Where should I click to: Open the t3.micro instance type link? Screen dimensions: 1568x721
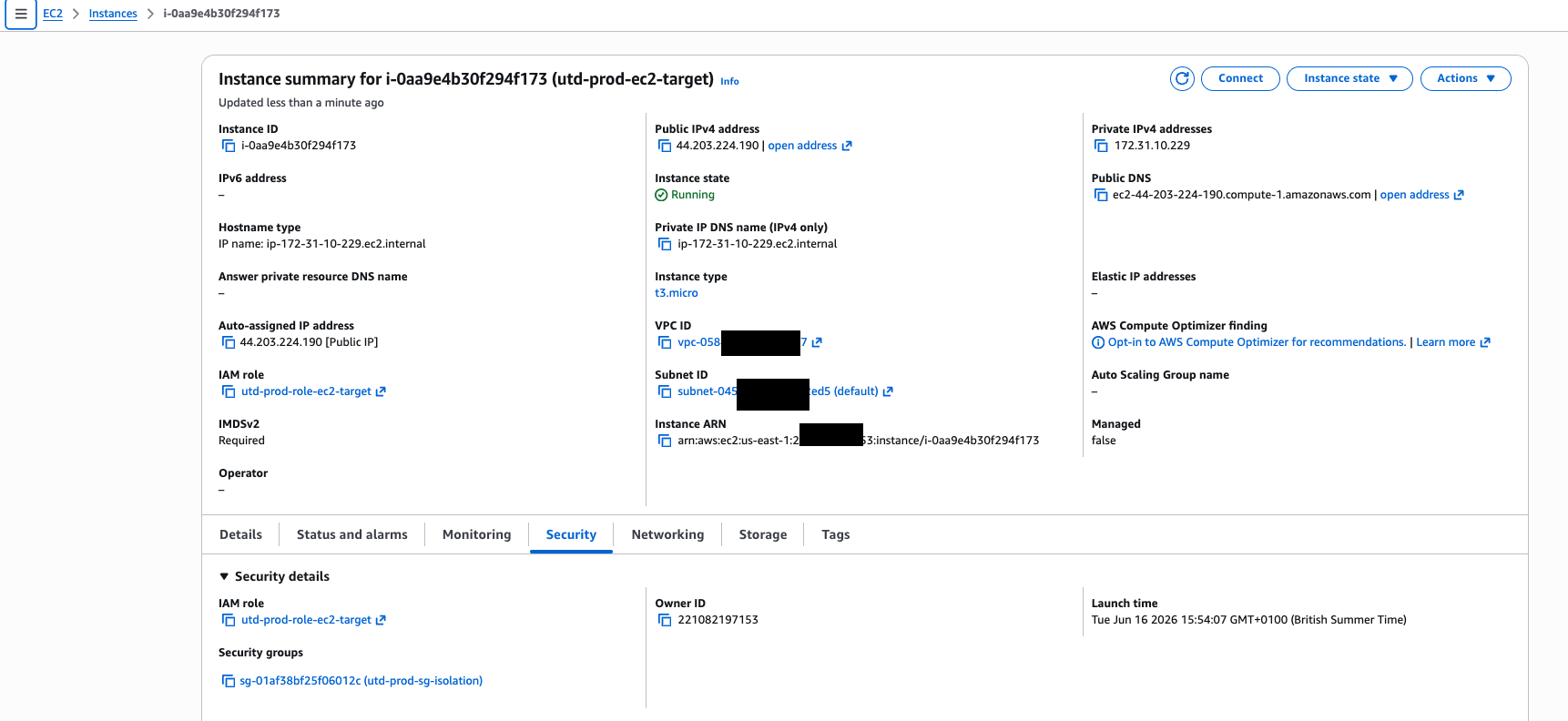pos(677,293)
